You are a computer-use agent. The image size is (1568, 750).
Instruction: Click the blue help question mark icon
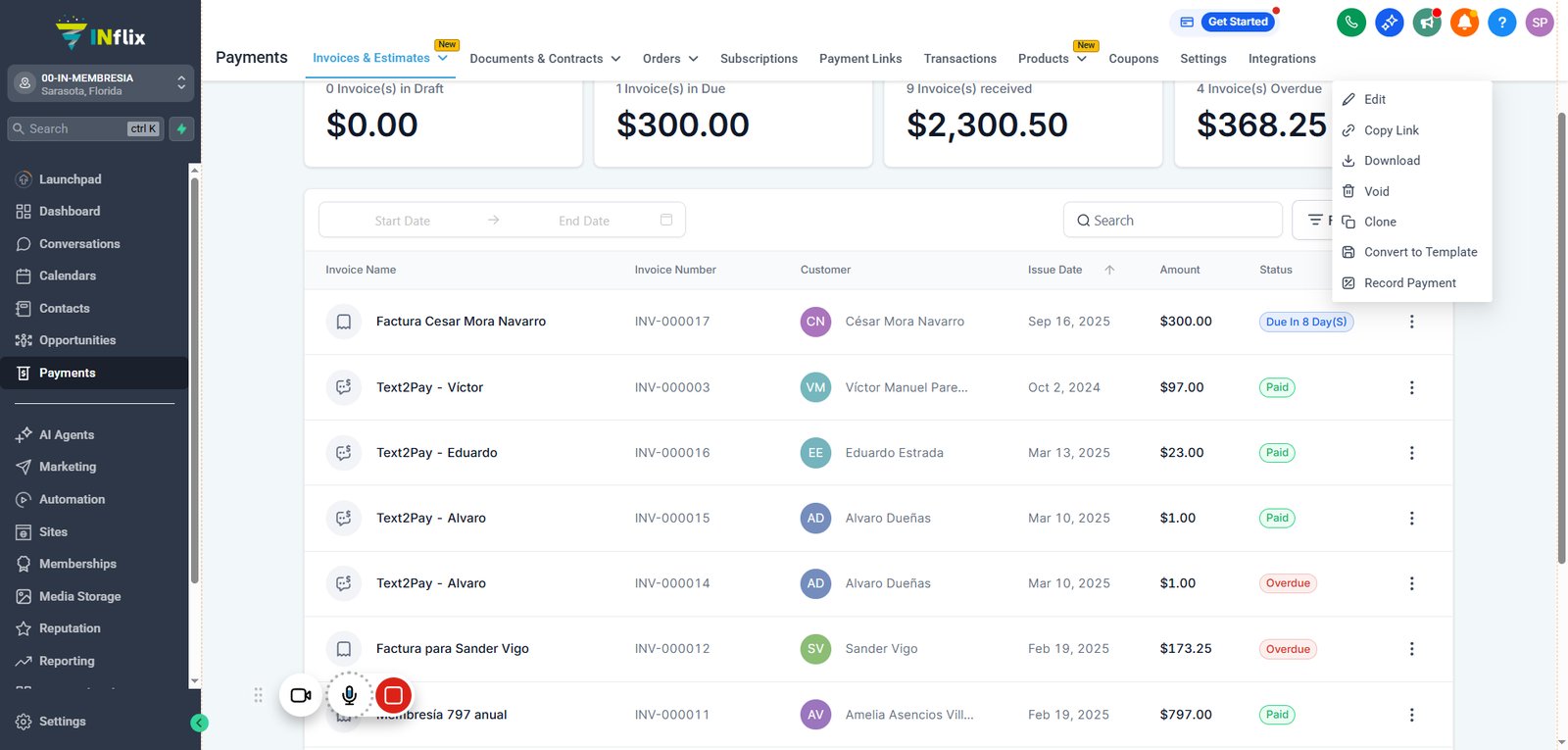[1501, 23]
